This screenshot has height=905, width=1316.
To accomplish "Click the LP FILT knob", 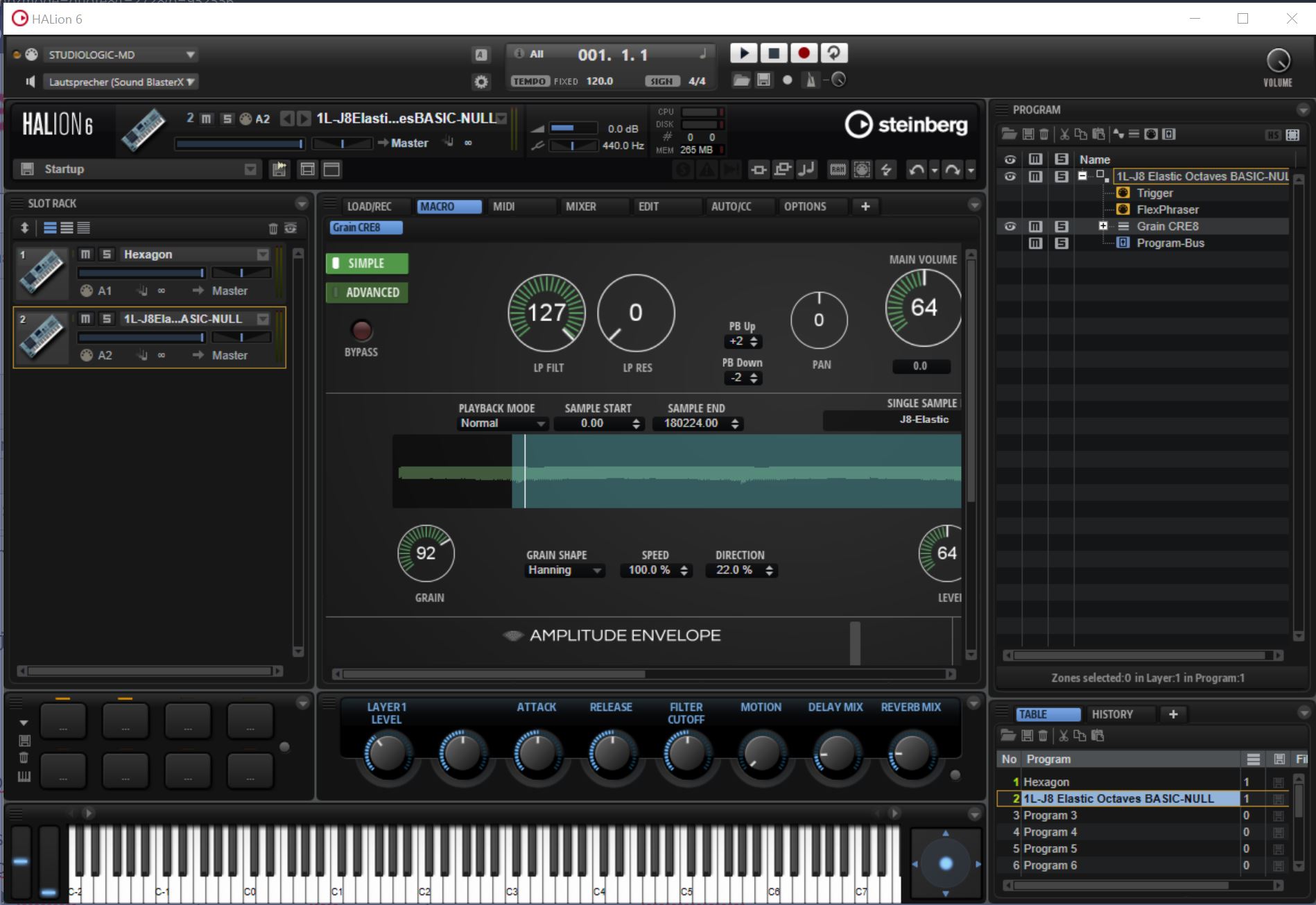I will pos(547,313).
